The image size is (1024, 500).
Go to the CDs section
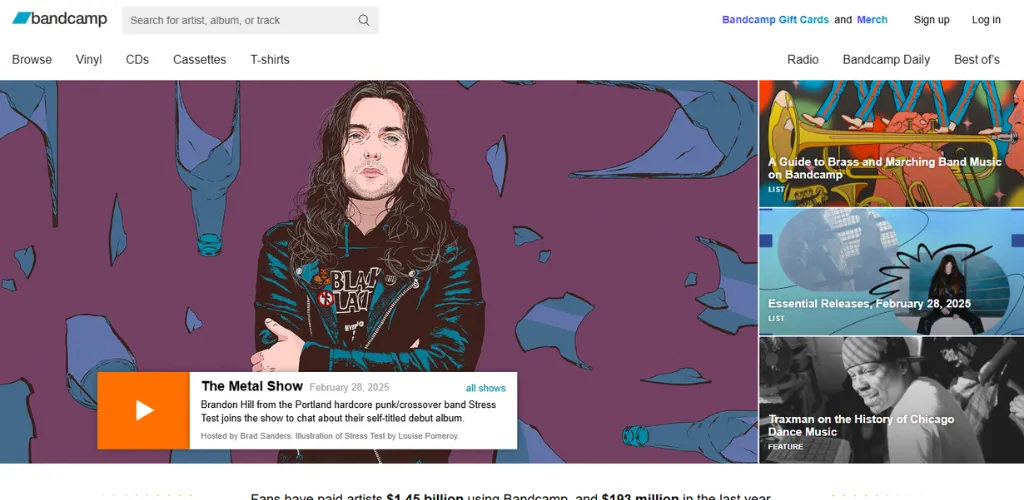click(x=137, y=59)
